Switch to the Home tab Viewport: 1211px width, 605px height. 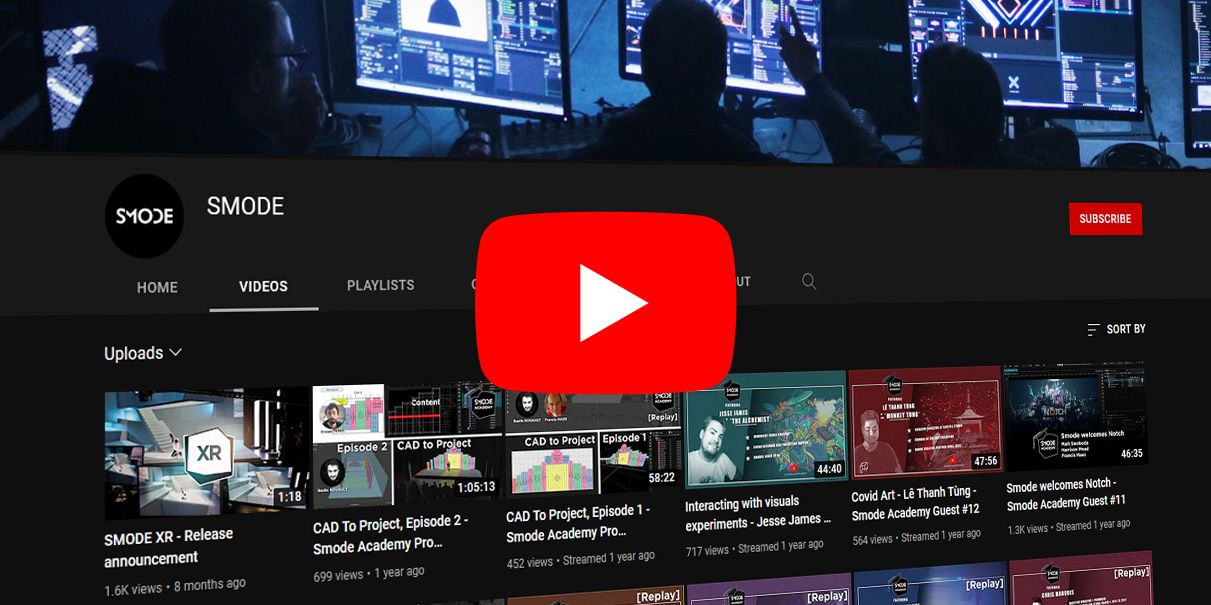pyautogui.click(x=157, y=287)
